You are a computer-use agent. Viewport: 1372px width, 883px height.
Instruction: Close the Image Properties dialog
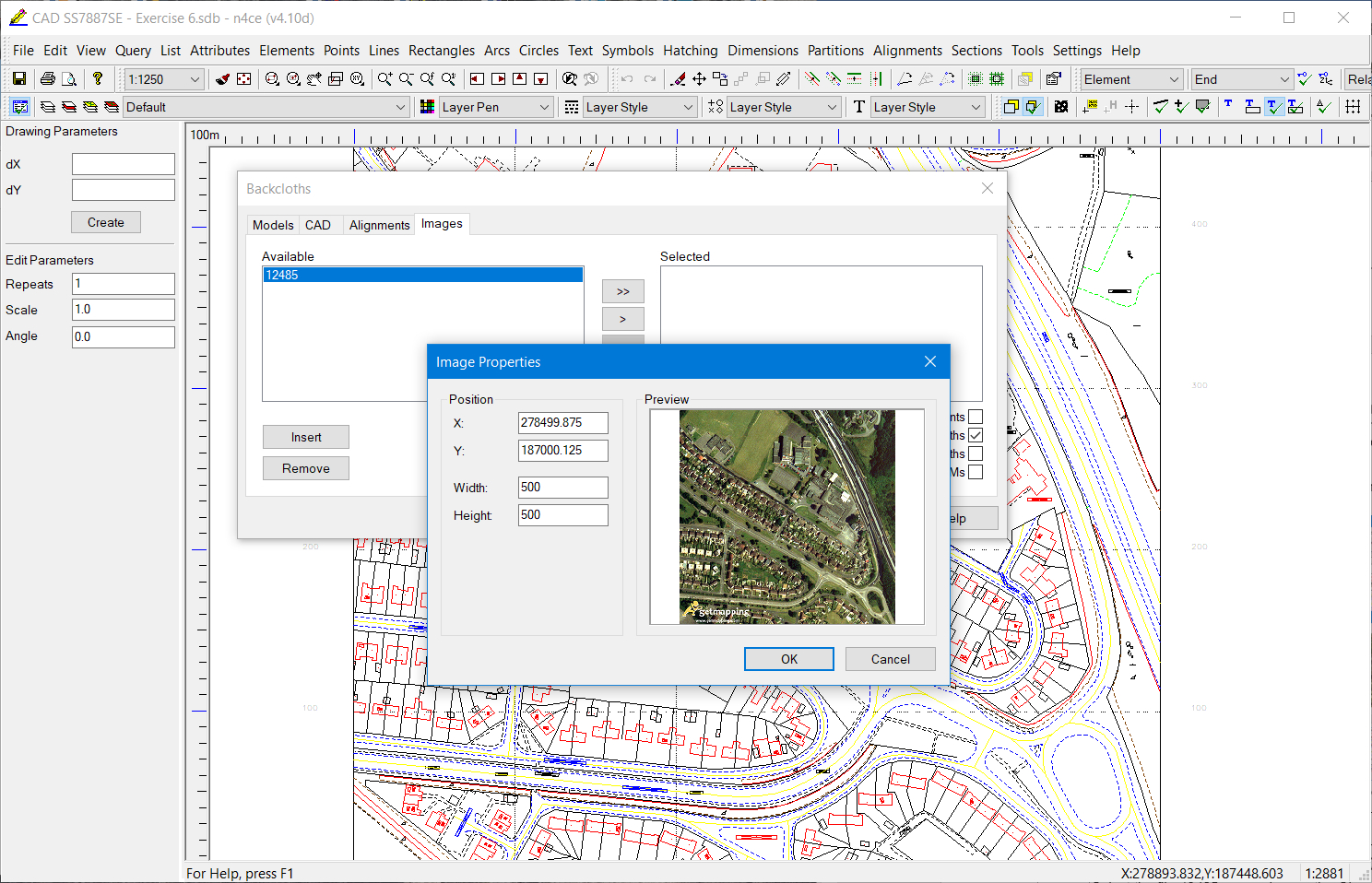(930, 361)
